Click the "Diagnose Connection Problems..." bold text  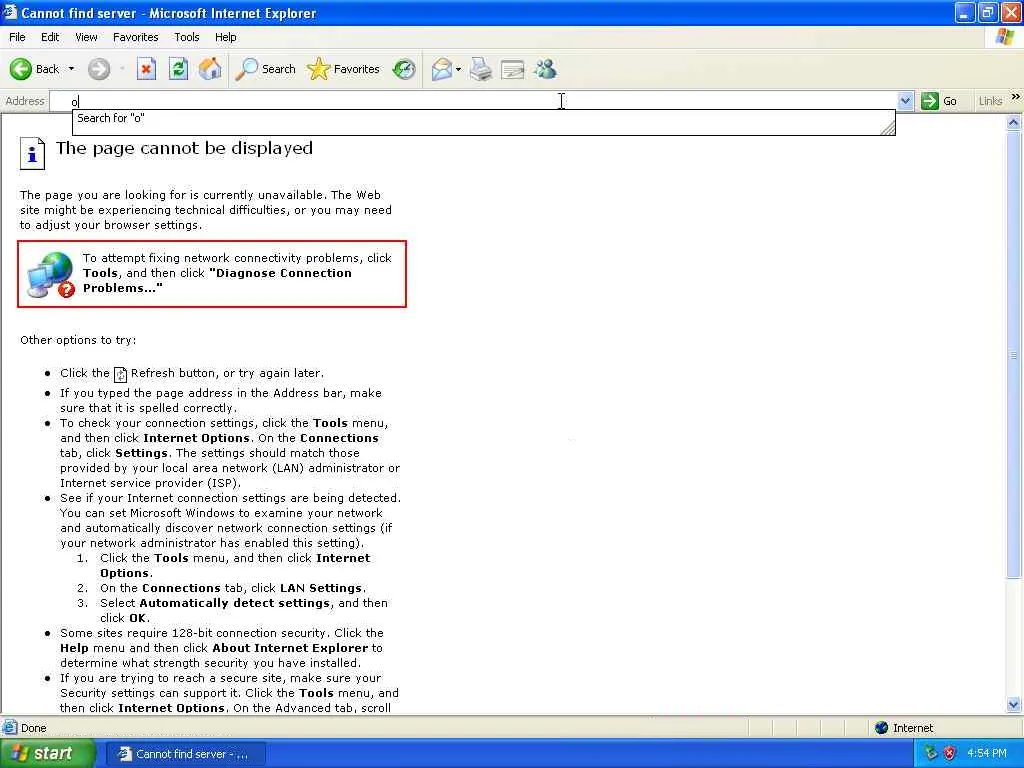point(217,280)
